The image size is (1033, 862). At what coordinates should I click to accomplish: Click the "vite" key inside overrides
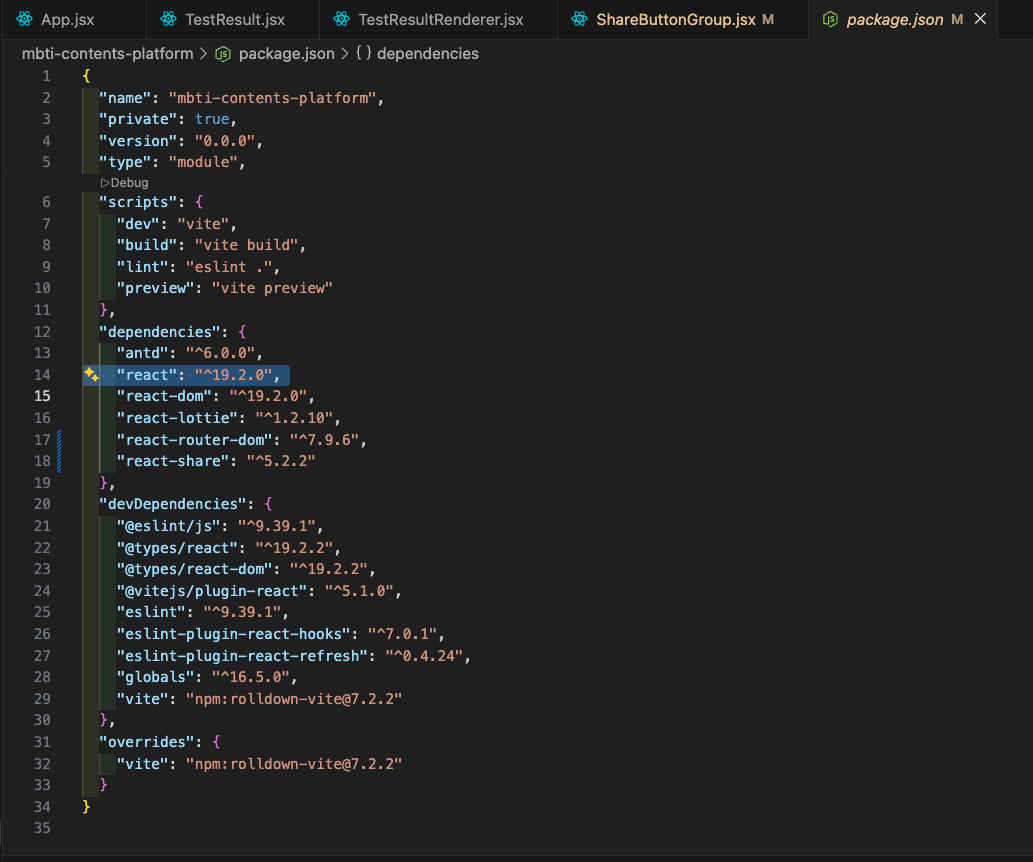[x=142, y=764]
